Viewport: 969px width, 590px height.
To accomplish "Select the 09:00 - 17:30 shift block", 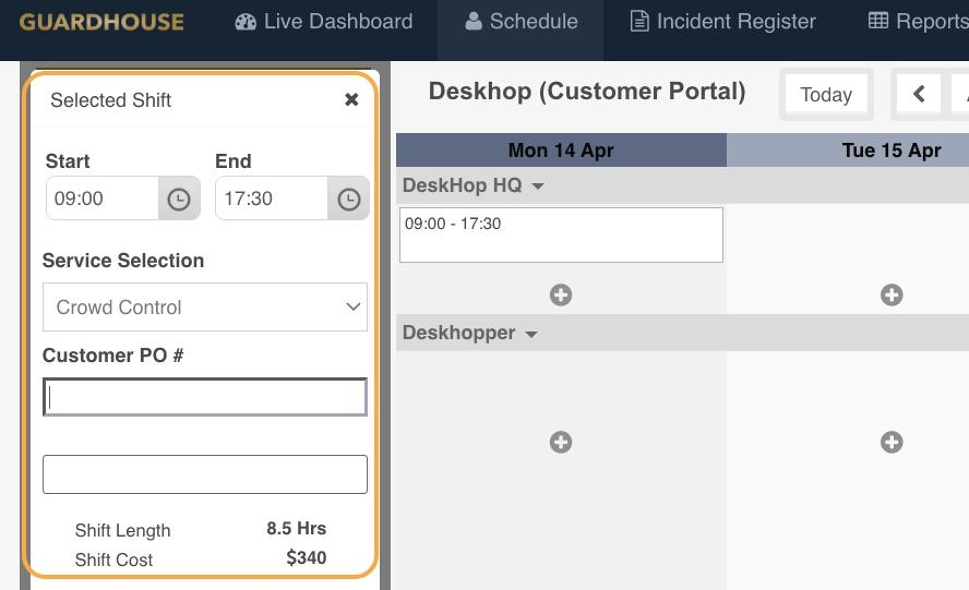I will [x=561, y=235].
